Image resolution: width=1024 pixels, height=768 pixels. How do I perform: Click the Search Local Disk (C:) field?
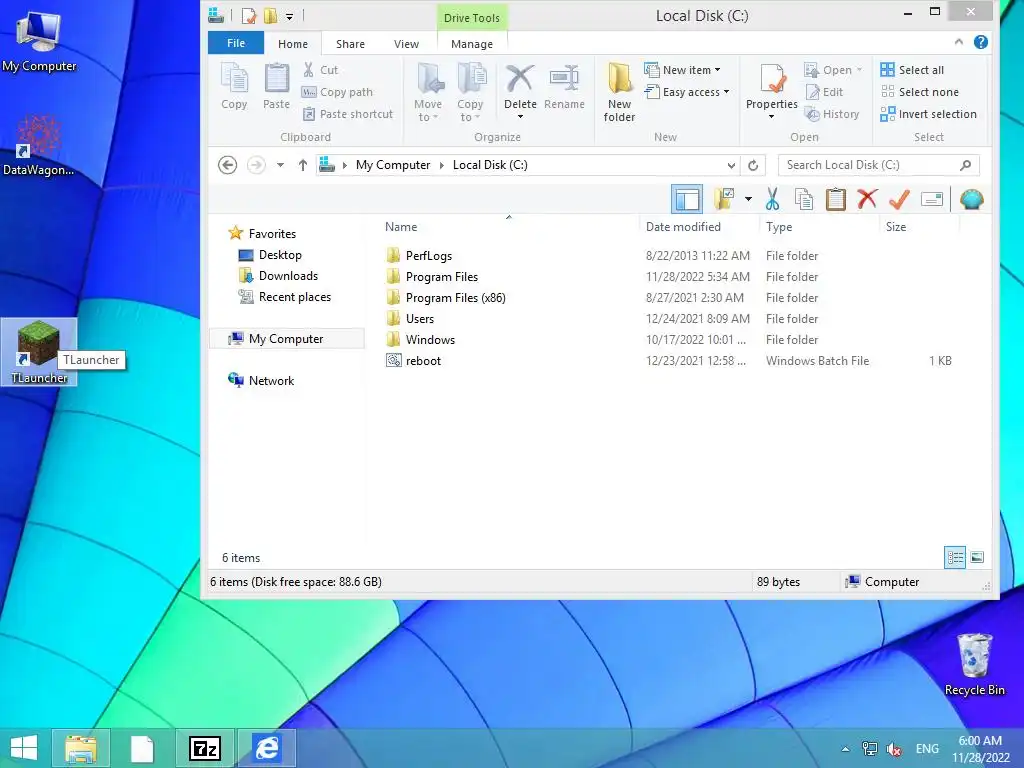[878, 165]
